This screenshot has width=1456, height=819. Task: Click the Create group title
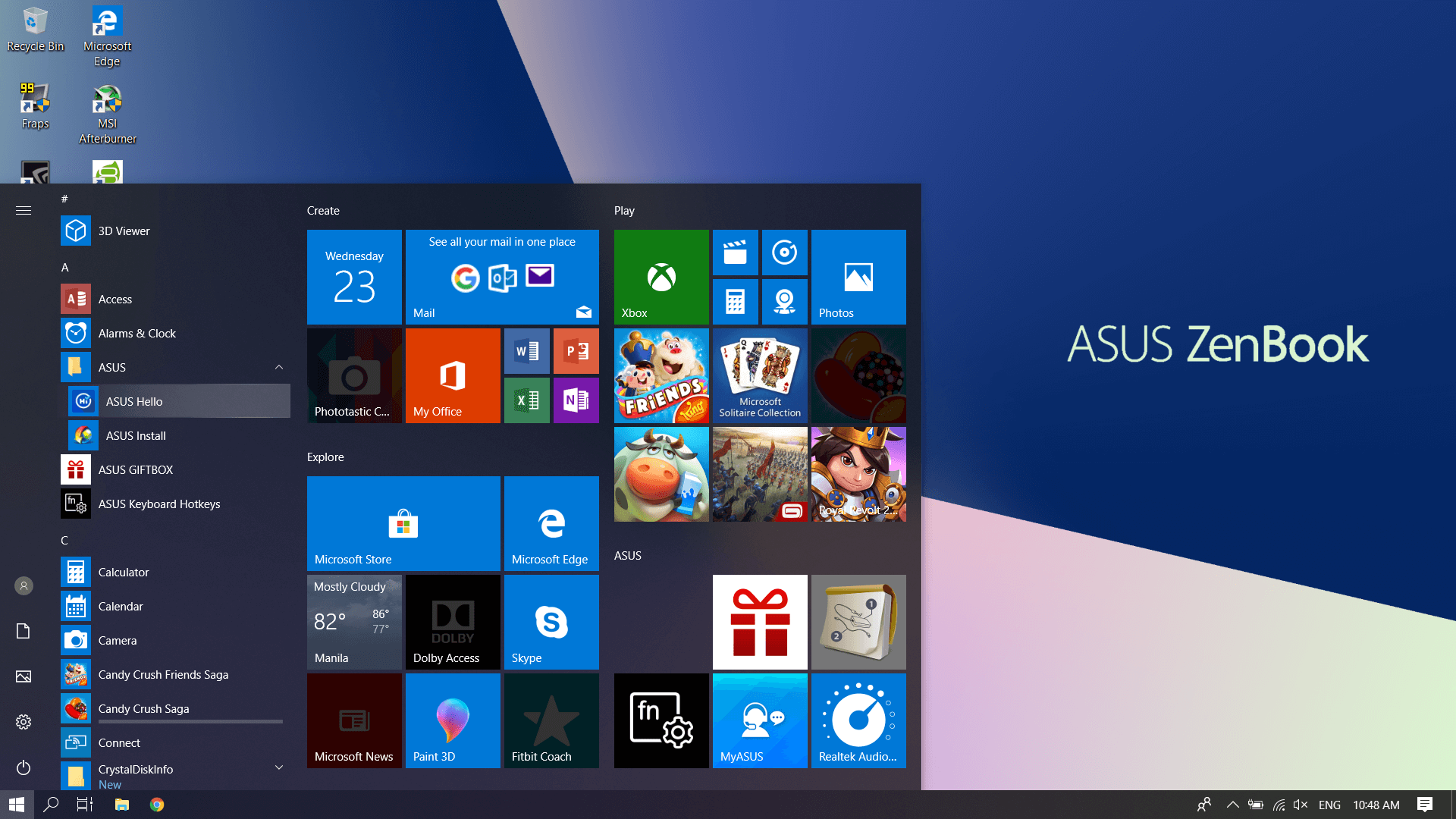[323, 211]
